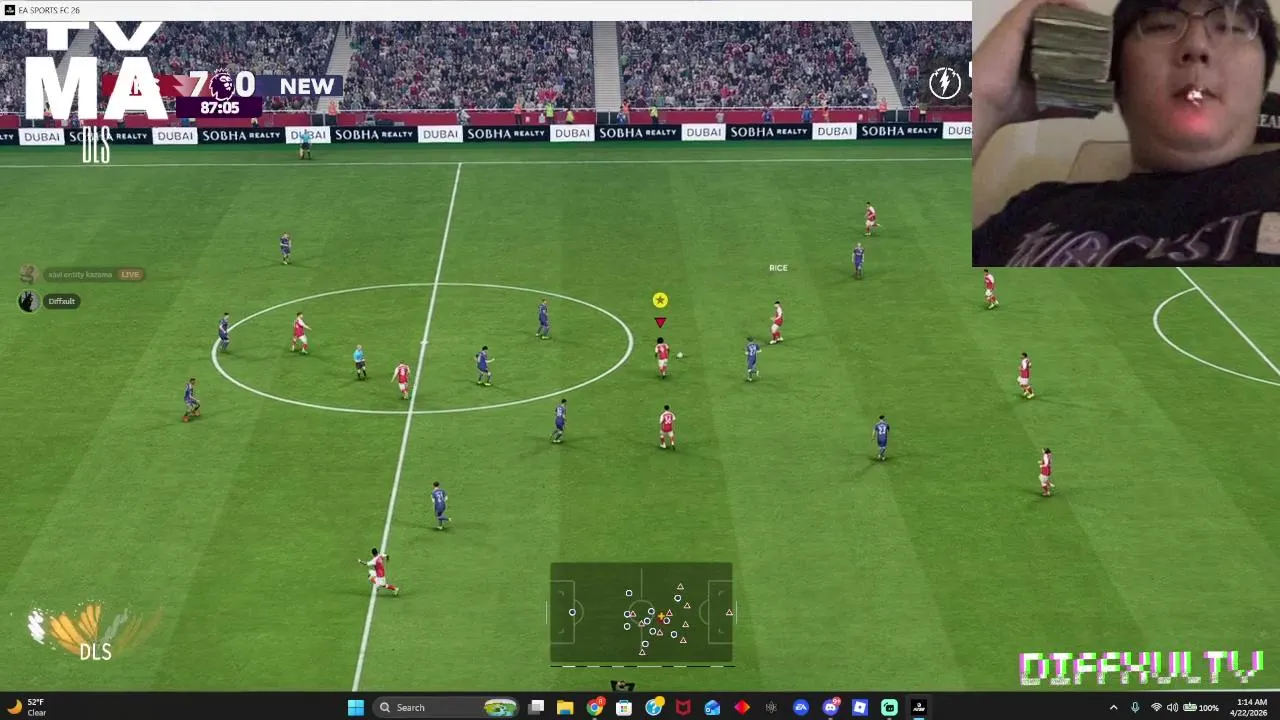Open the Wi-Fi network tray icon
The width and height of the screenshot is (1280, 720).
[1156, 707]
